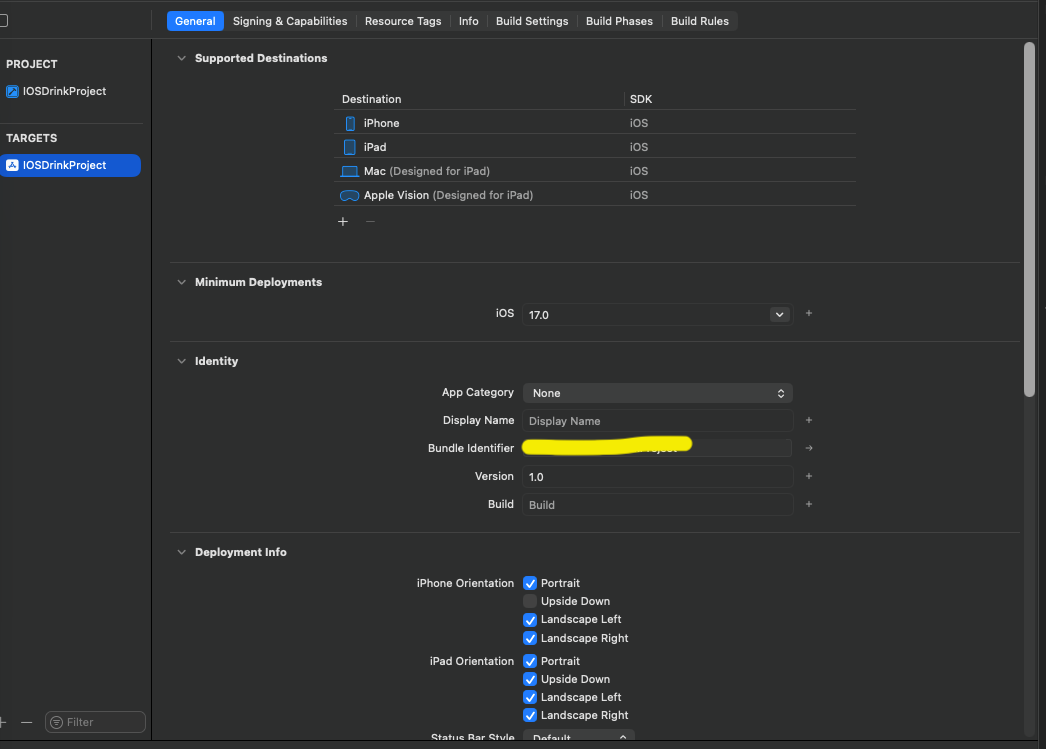Click IOSDrinkProject project file icon
The height and width of the screenshot is (749, 1046).
coord(12,91)
